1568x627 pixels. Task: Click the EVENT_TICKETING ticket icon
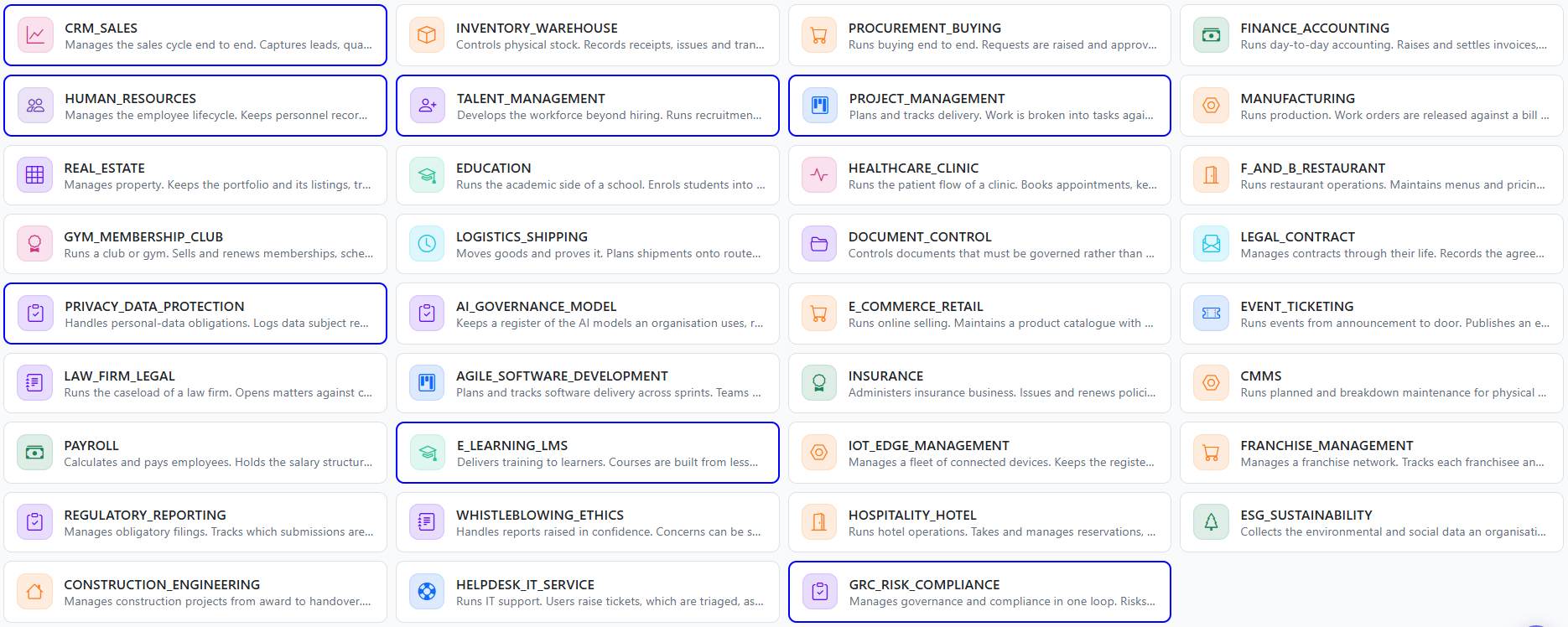coord(1211,313)
